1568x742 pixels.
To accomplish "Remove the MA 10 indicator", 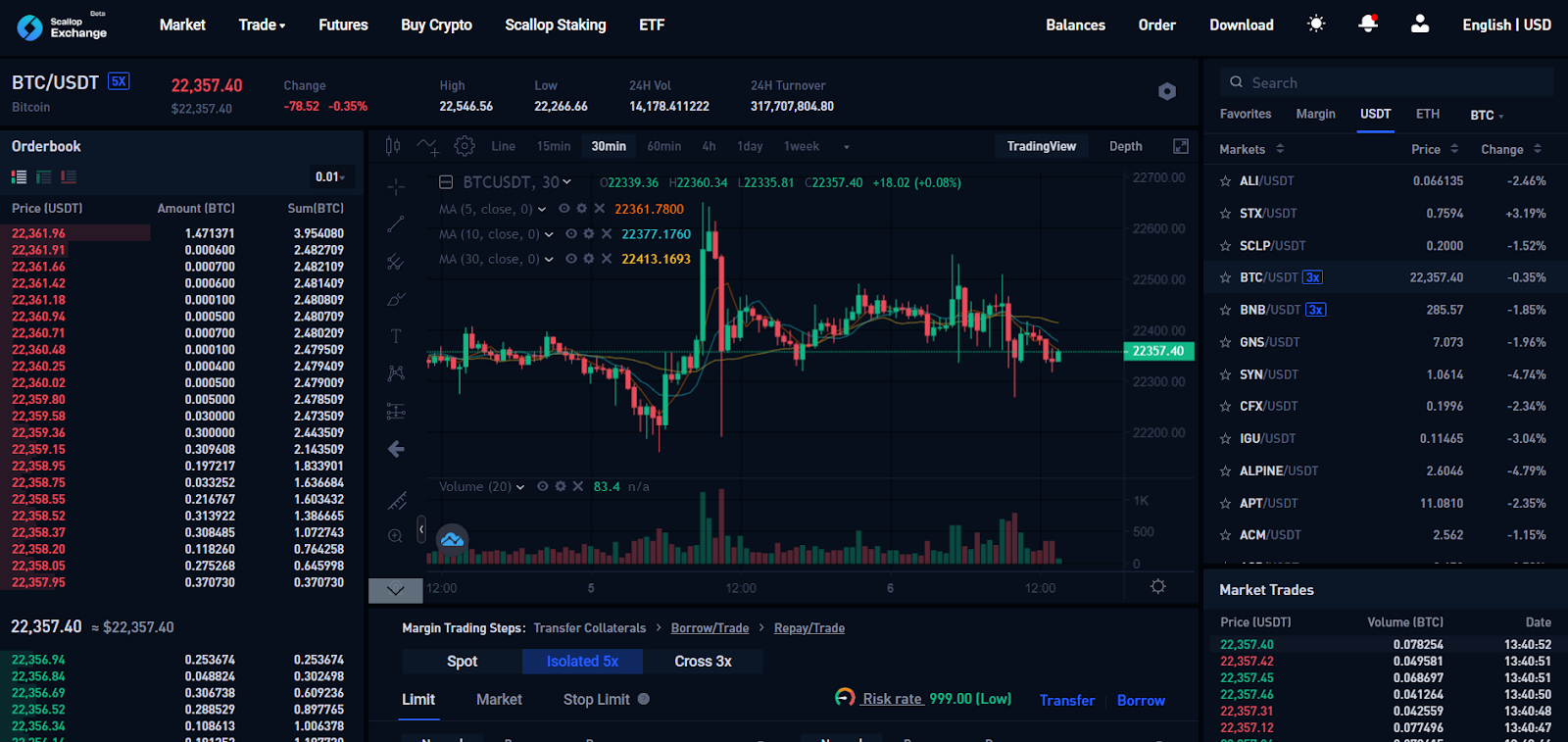I will pos(607,234).
